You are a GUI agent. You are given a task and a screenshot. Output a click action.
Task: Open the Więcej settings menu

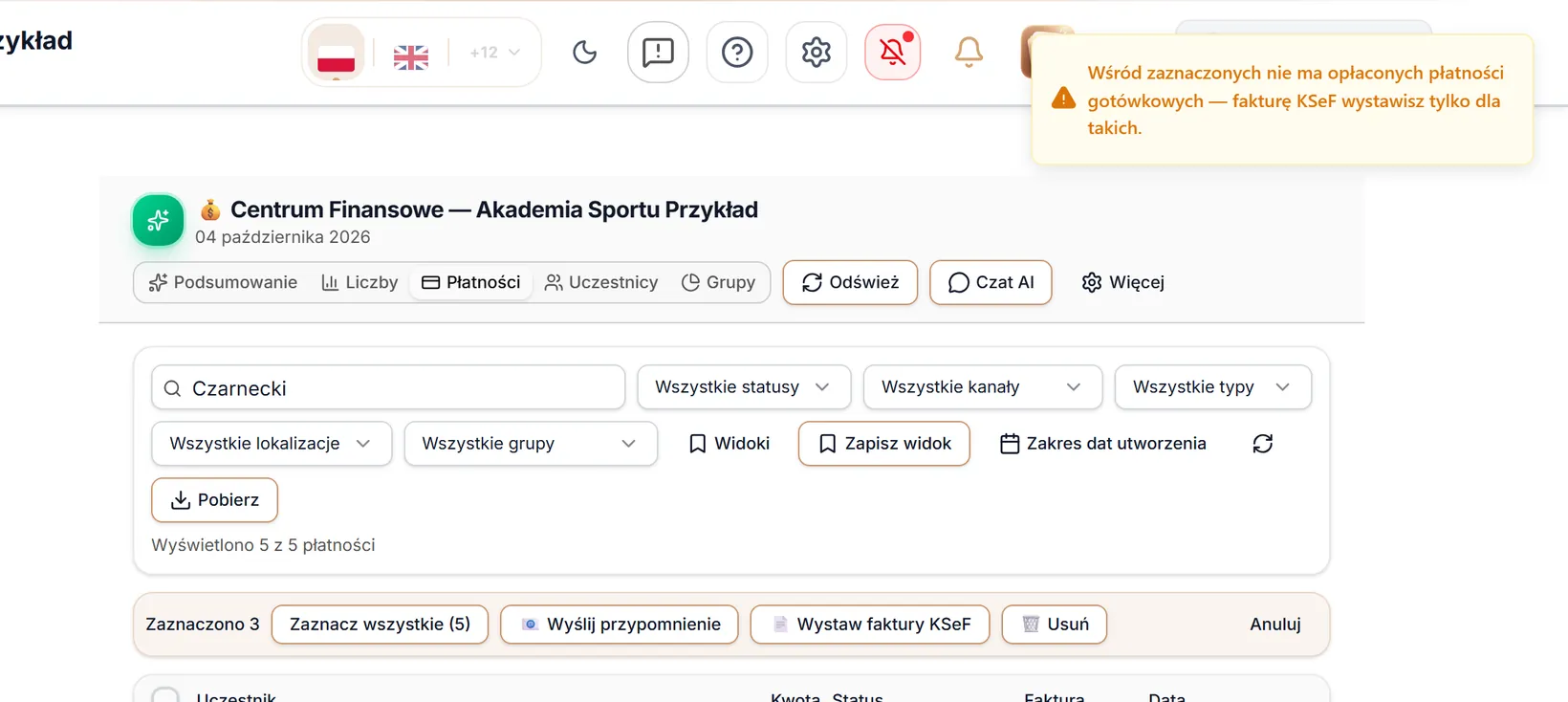pos(1123,282)
